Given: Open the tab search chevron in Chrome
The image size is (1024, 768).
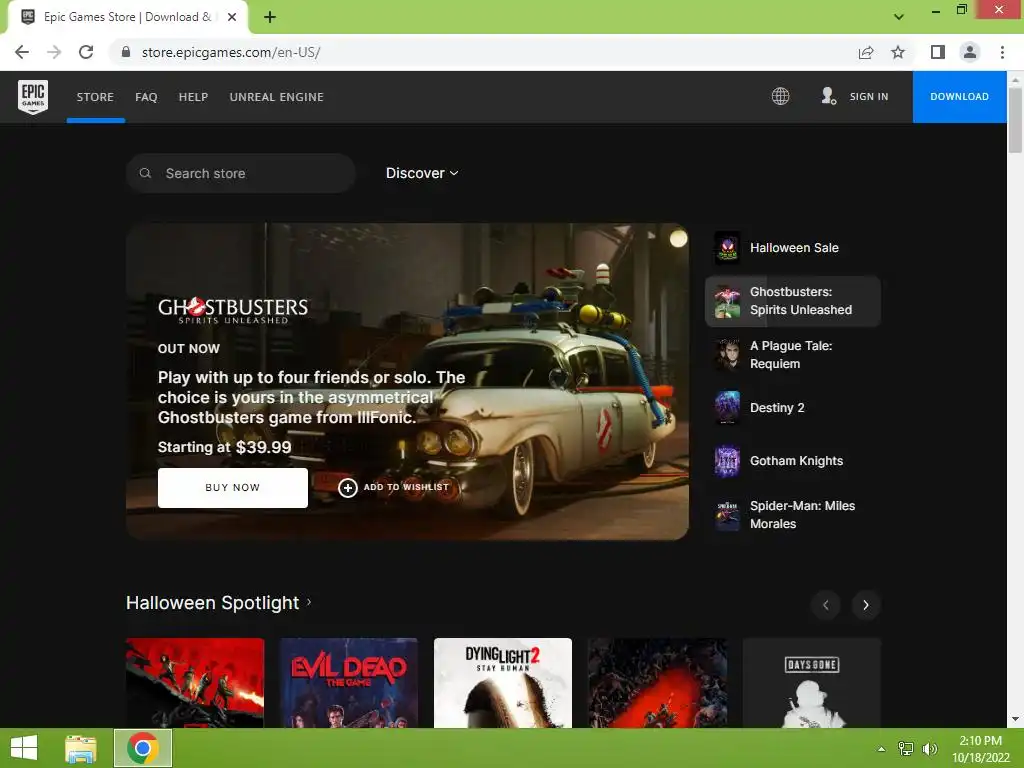Looking at the screenshot, I should coord(899,17).
